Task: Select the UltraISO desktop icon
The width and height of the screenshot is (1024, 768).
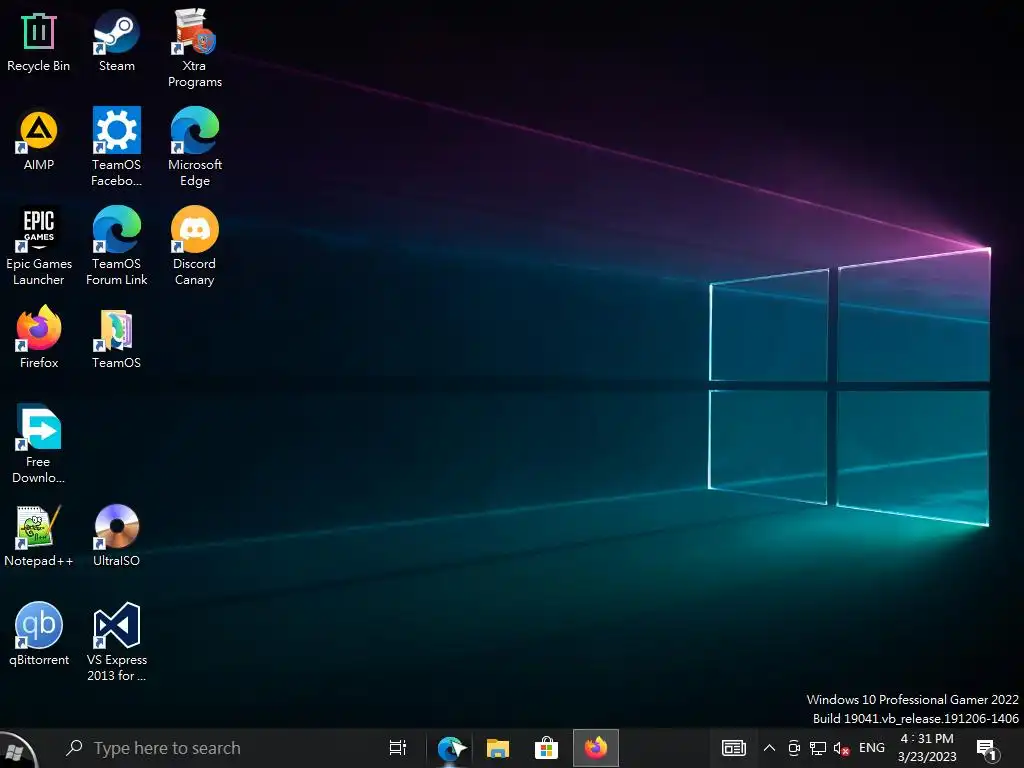Action: (116, 536)
